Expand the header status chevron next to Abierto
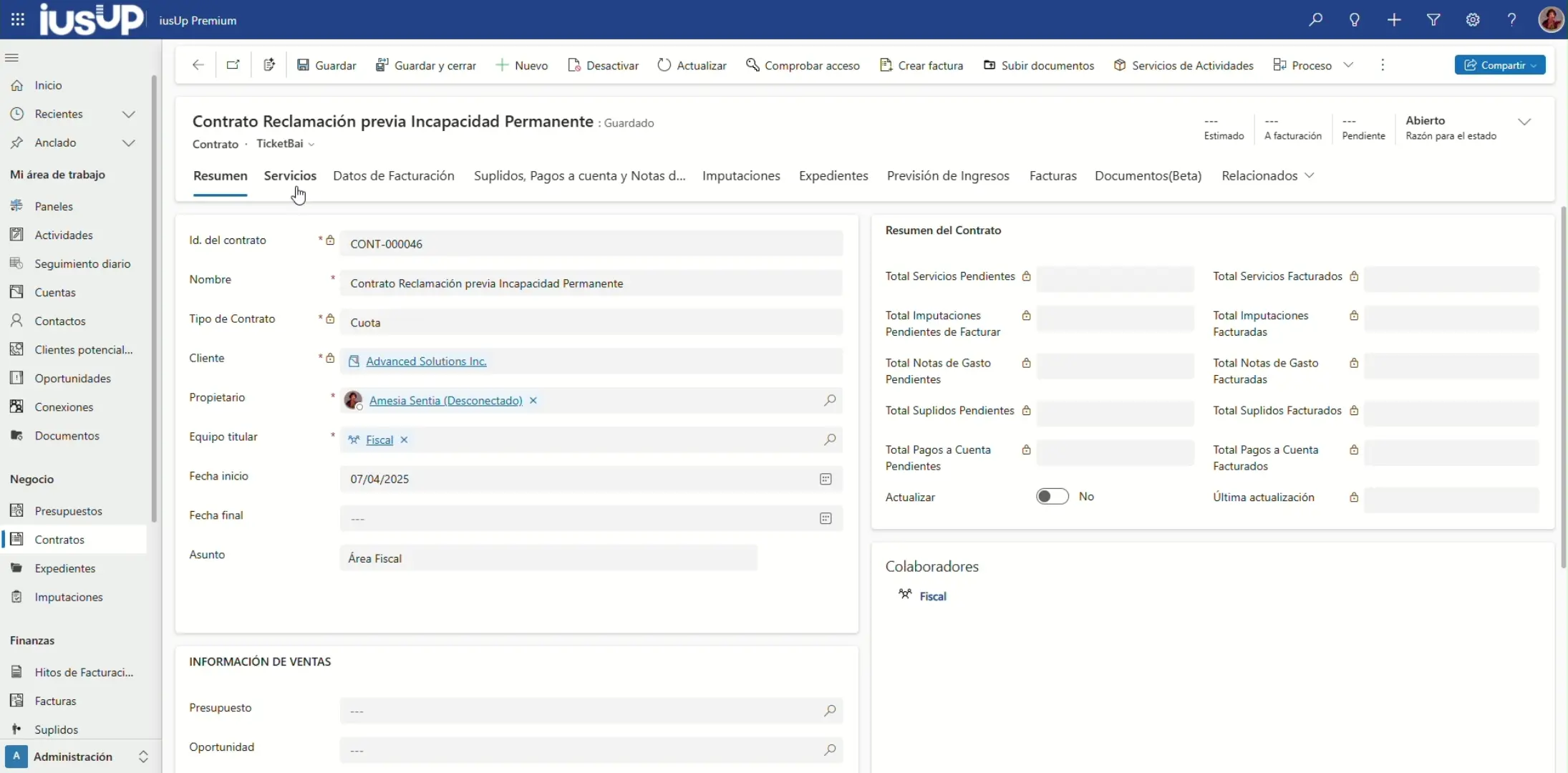1568x773 pixels. coord(1524,122)
